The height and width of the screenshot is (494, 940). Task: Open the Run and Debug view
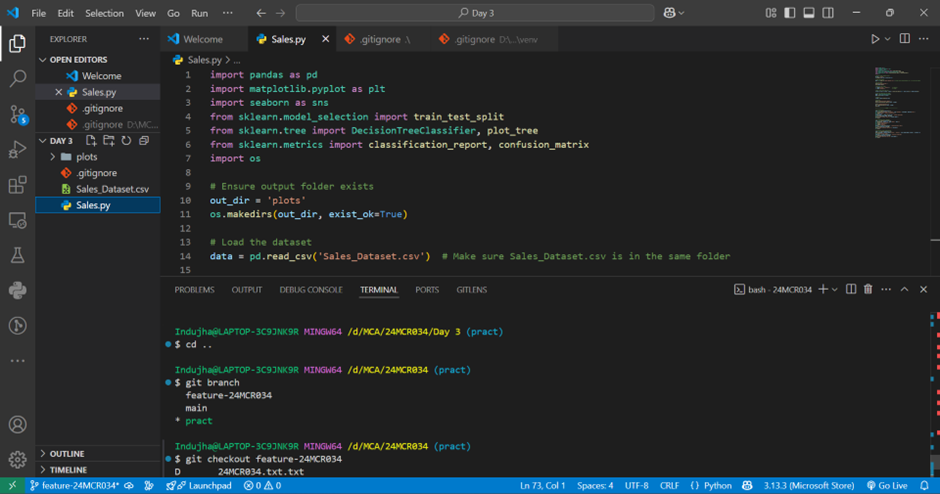(x=17, y=149)
